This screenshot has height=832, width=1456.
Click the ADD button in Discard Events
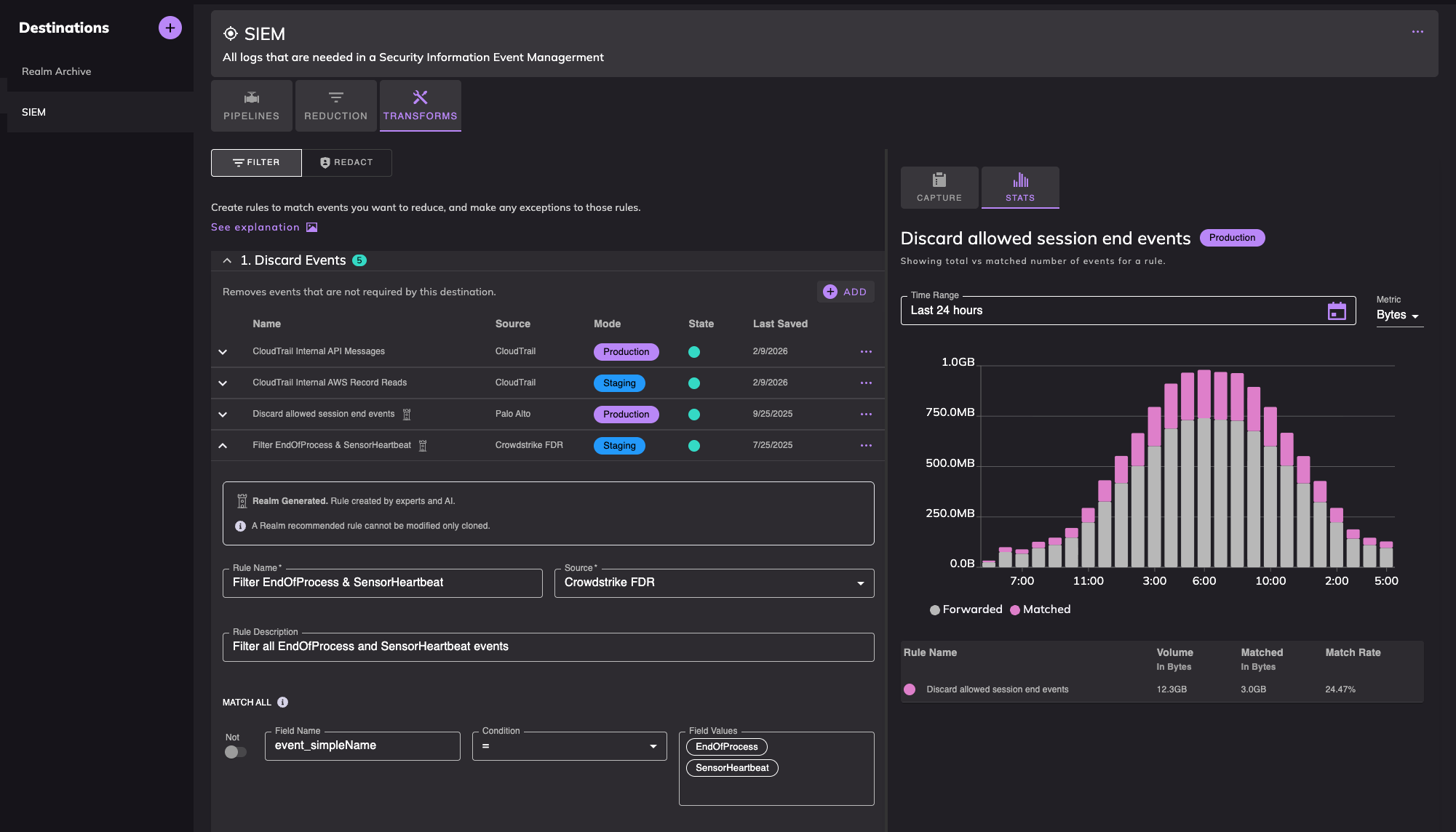click(845, 291)
